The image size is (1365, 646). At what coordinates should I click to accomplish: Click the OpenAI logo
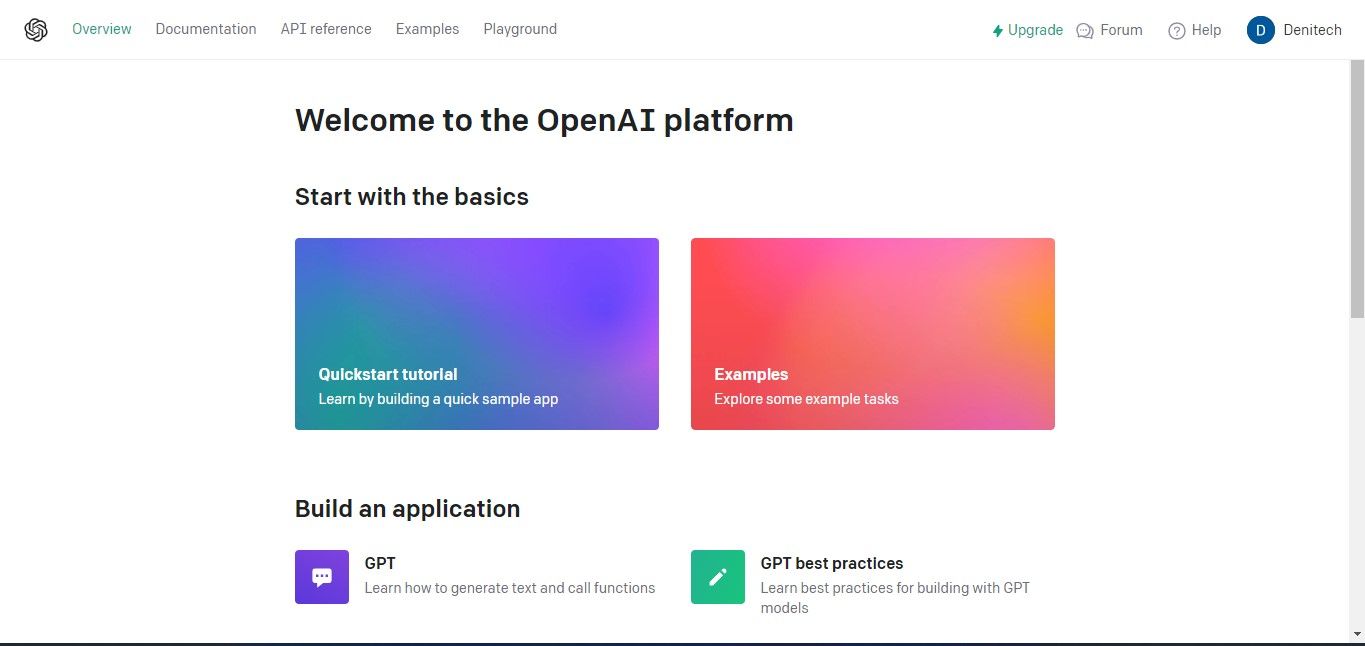pyautogui.click(x=36, y=29)
